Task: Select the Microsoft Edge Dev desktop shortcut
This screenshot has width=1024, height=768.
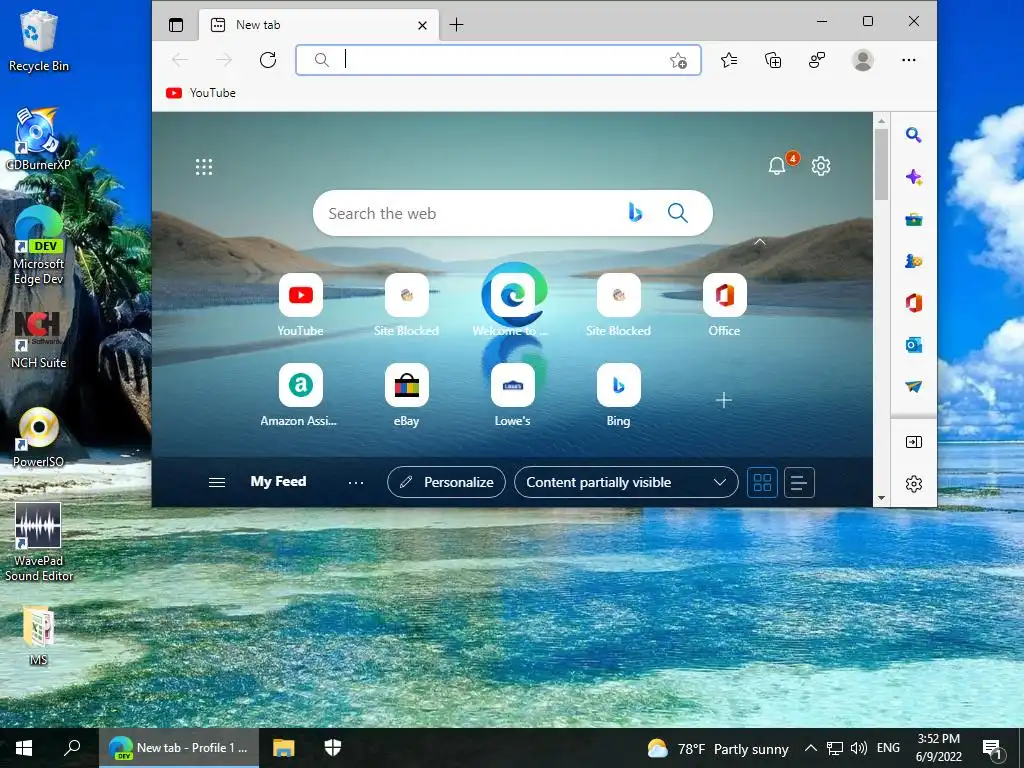Action: 39,246
